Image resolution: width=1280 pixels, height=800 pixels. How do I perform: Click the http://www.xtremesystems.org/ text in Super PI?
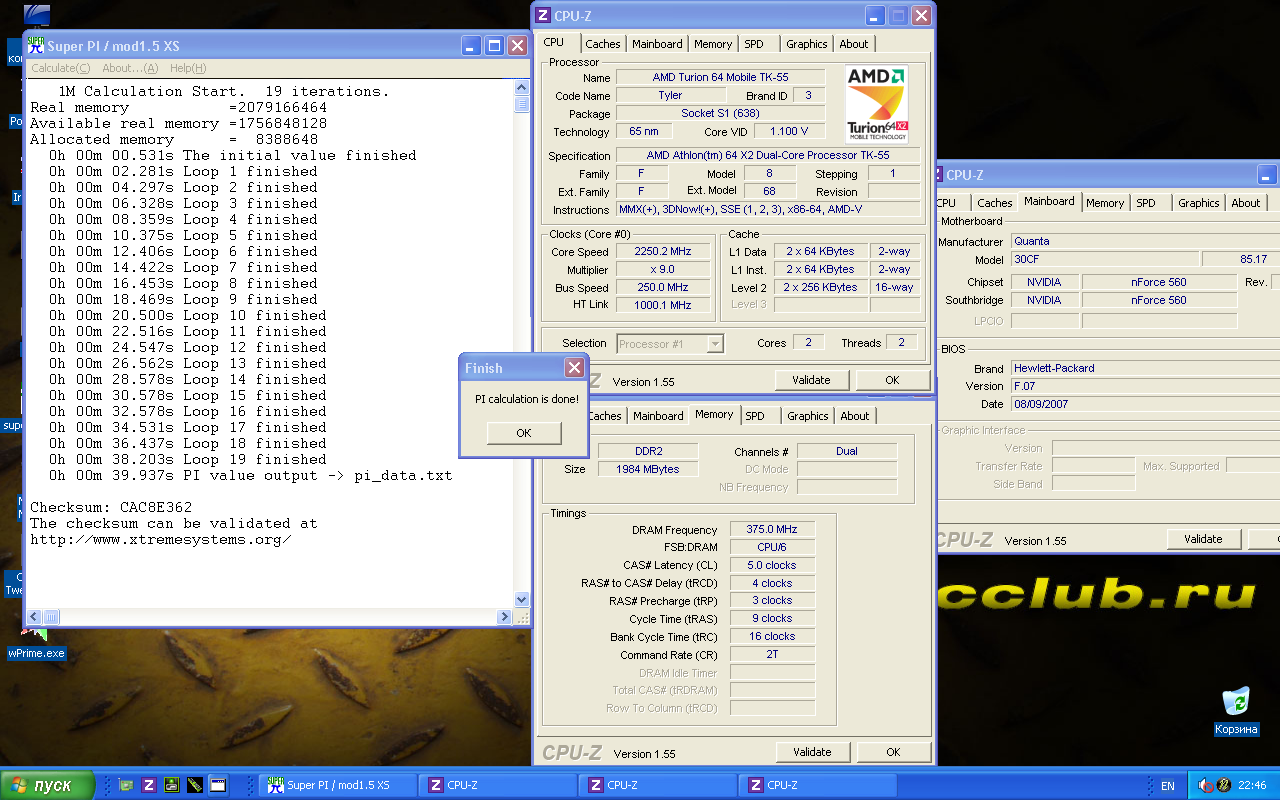click(x=161, y=539)
